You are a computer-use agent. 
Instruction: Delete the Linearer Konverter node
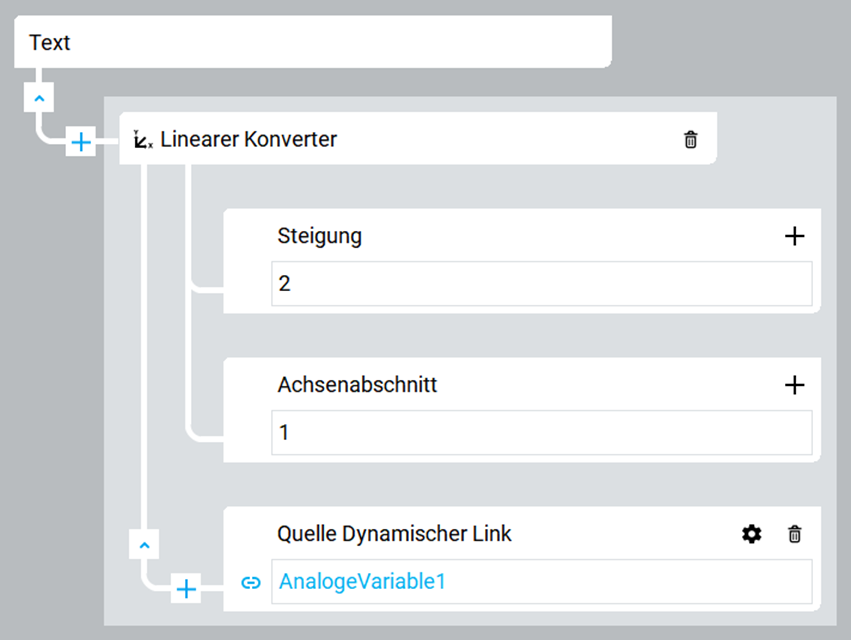[690, 140]
